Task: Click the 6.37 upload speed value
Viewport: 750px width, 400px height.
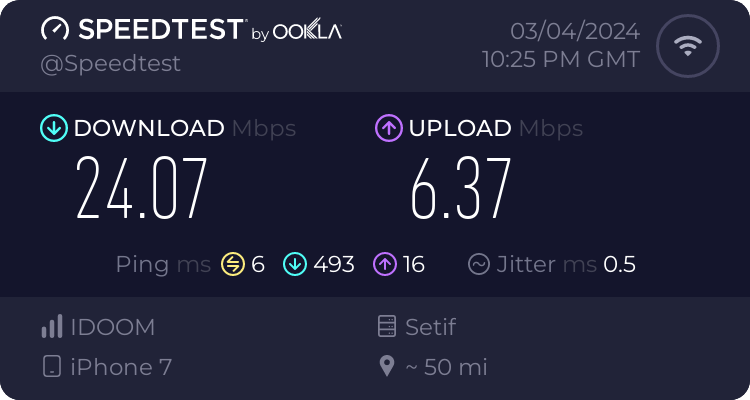Action: click(x=461, y=190)
